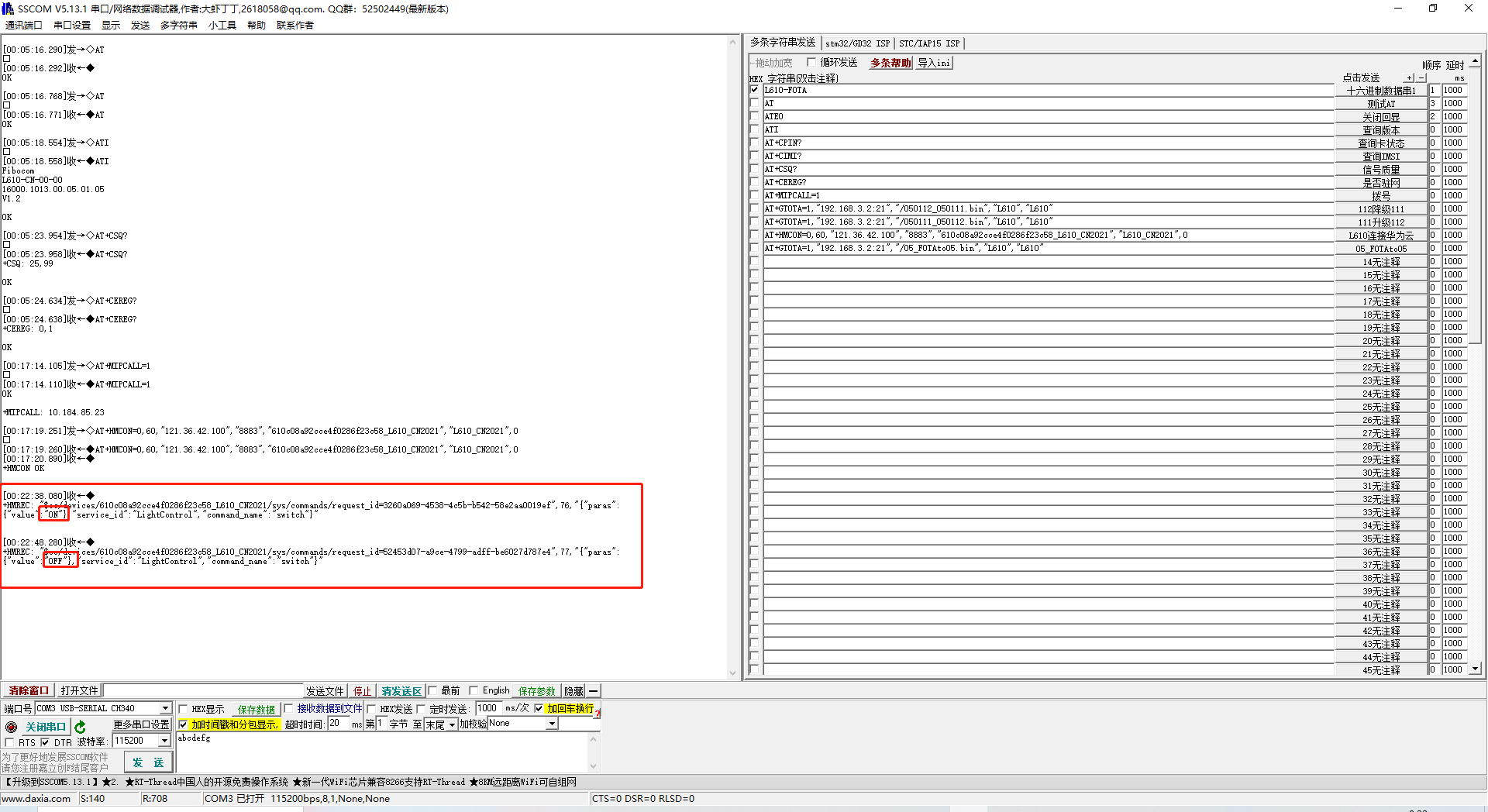Click the abcdefg send text area
The height and width of the screenshot is (812, 1488).
[x=383, y=752]
